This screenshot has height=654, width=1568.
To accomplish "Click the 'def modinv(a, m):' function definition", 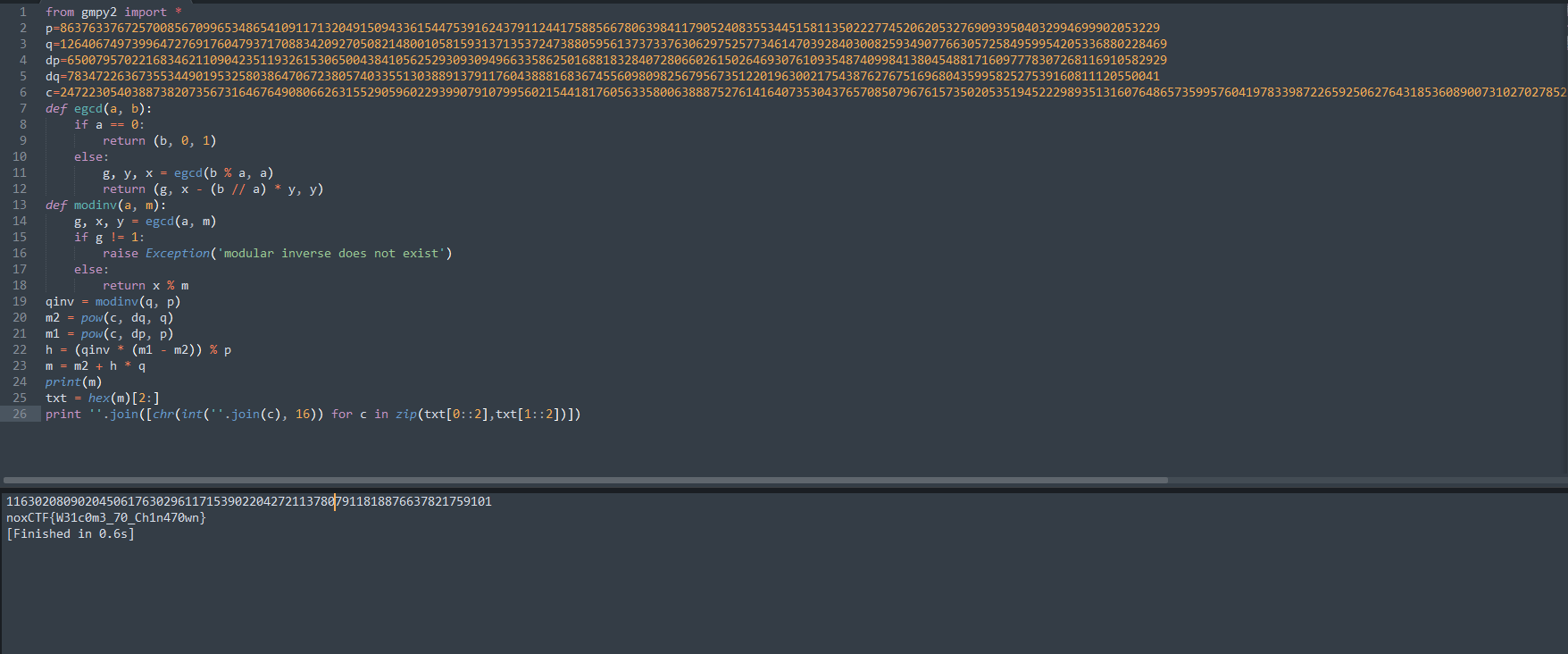I will 105,205.
